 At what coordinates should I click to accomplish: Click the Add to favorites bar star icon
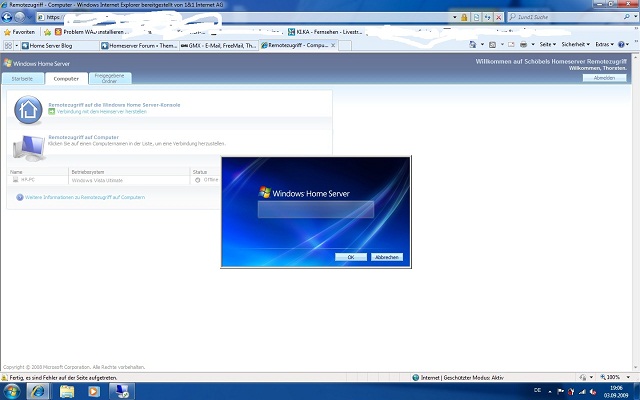click(47, 32)
